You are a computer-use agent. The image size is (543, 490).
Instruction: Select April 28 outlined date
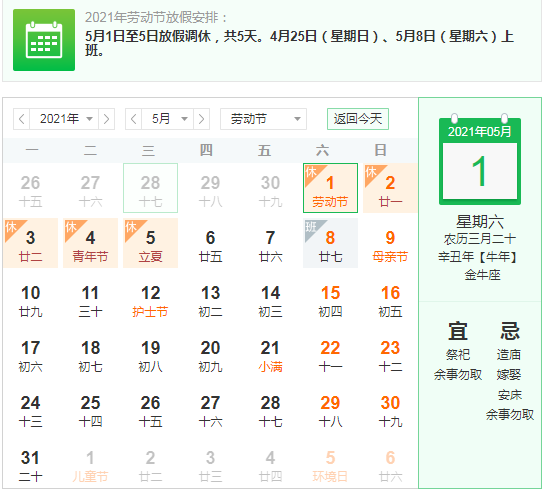pos(150,188)
